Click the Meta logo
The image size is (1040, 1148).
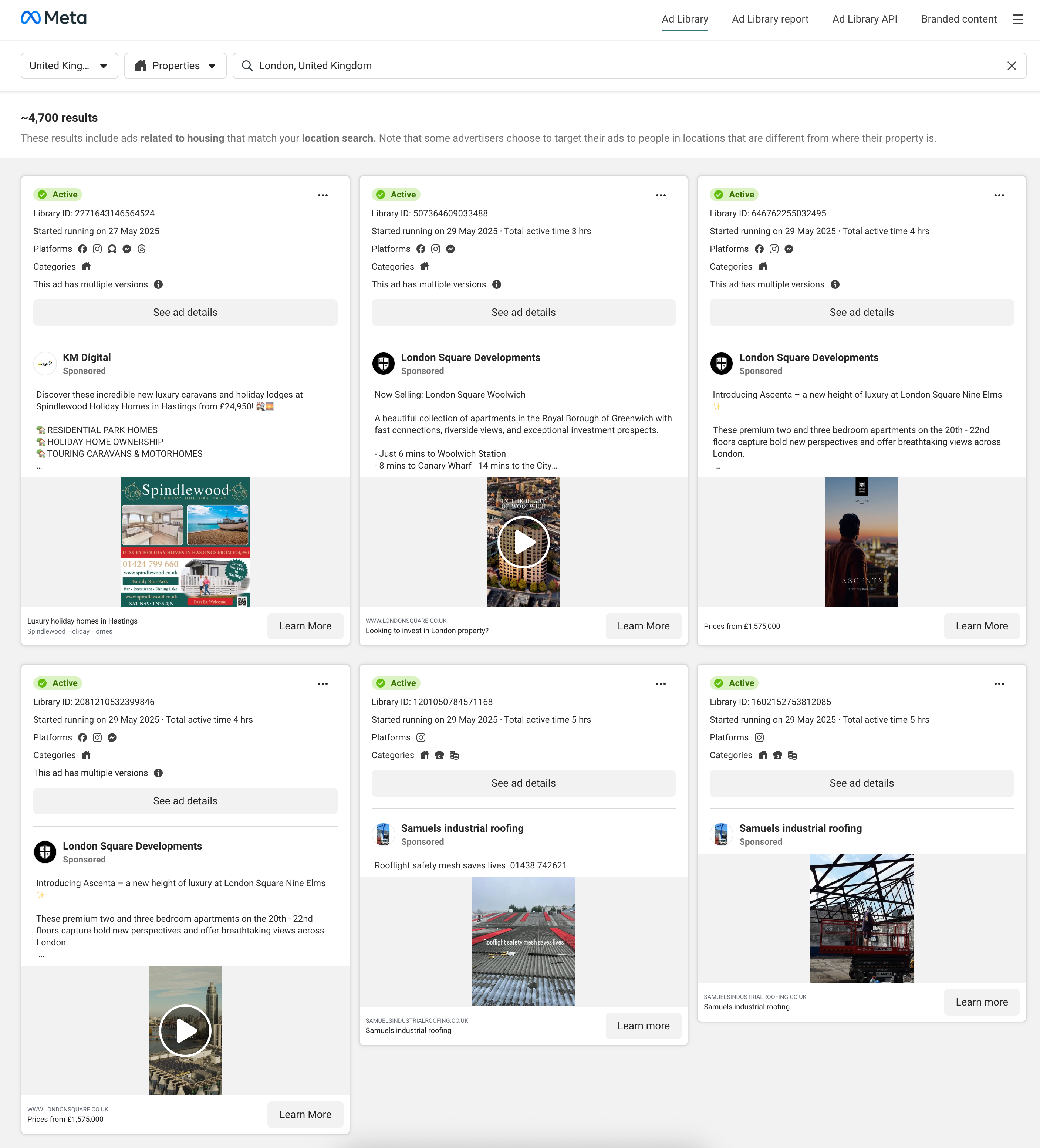(x=54, y=18)
